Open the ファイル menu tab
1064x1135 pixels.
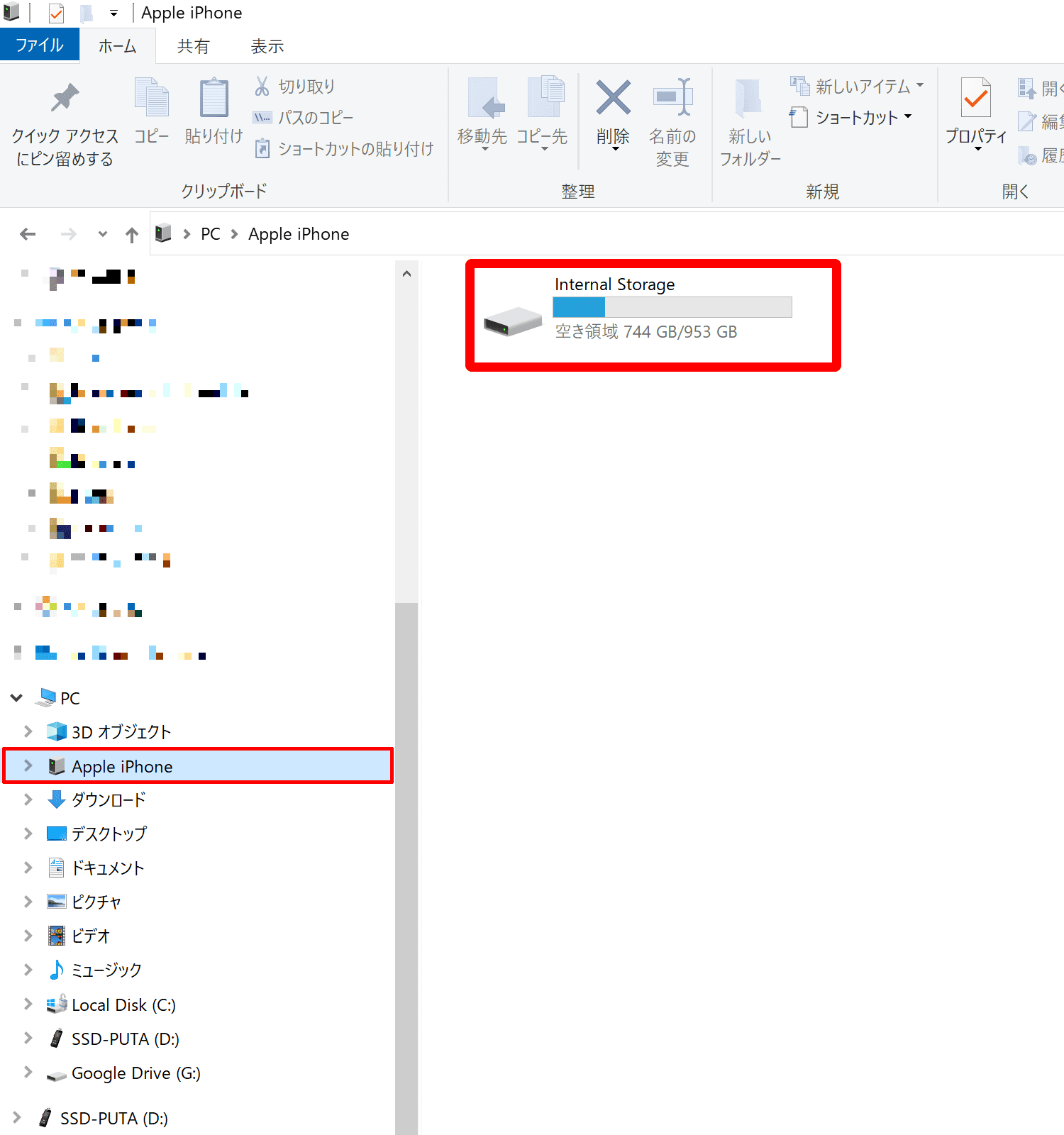40,45
